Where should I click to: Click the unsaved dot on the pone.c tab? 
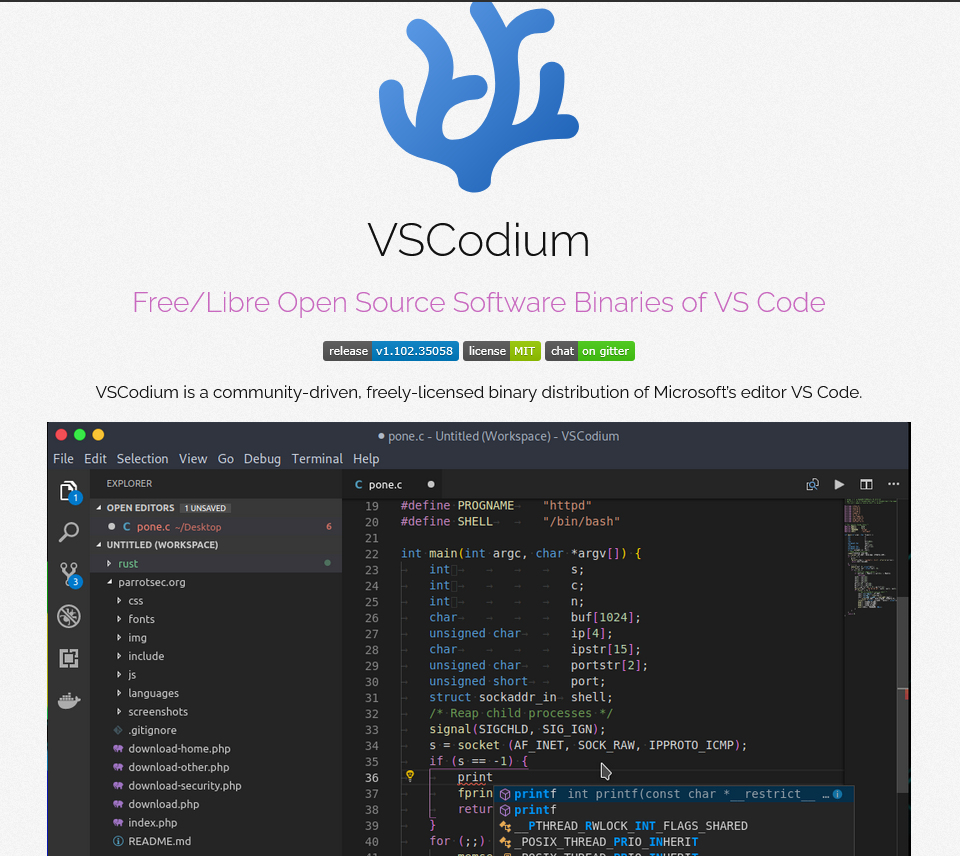[431, 484]
